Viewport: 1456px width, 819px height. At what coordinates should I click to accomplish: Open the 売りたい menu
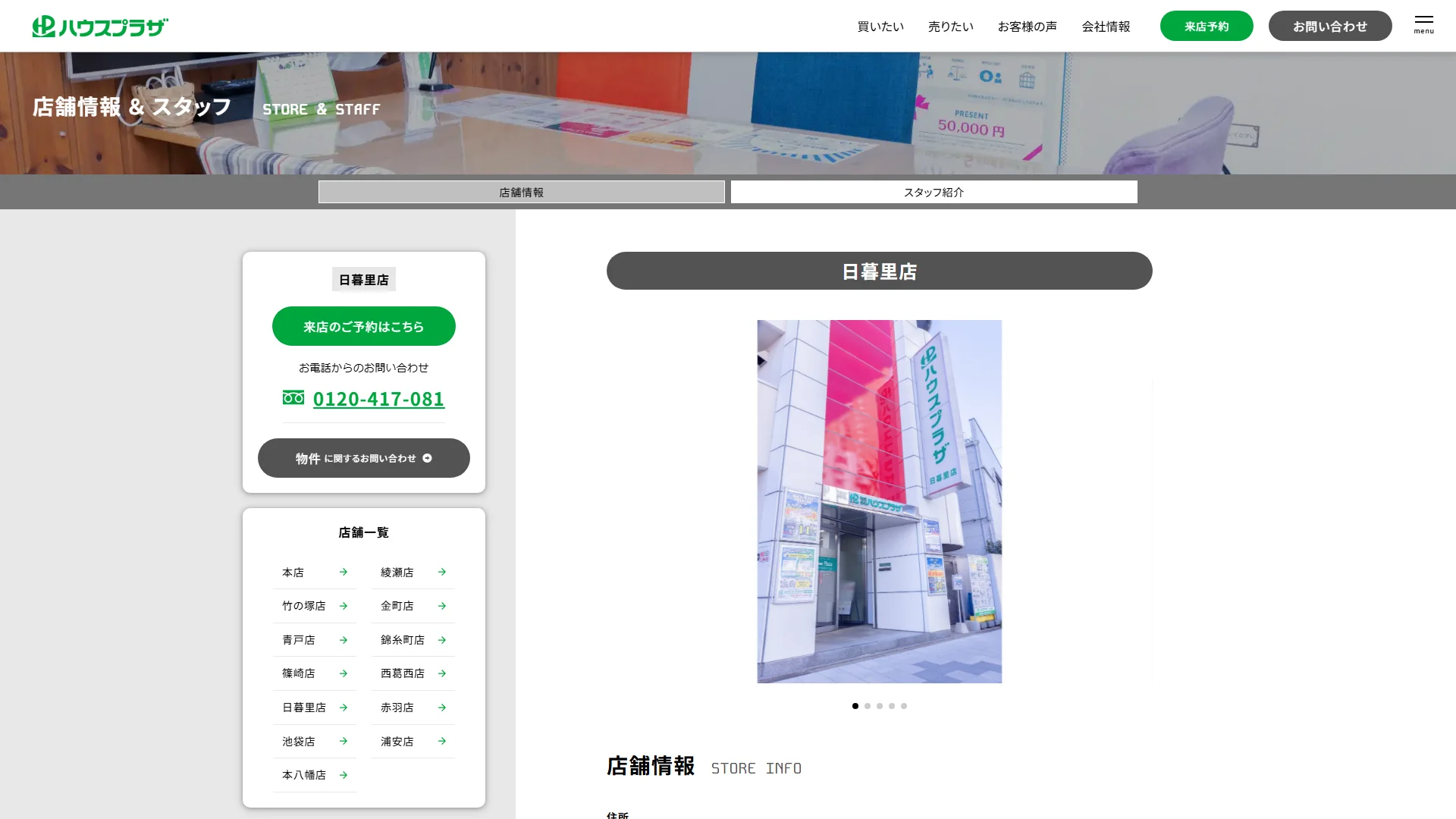[951, 27]
